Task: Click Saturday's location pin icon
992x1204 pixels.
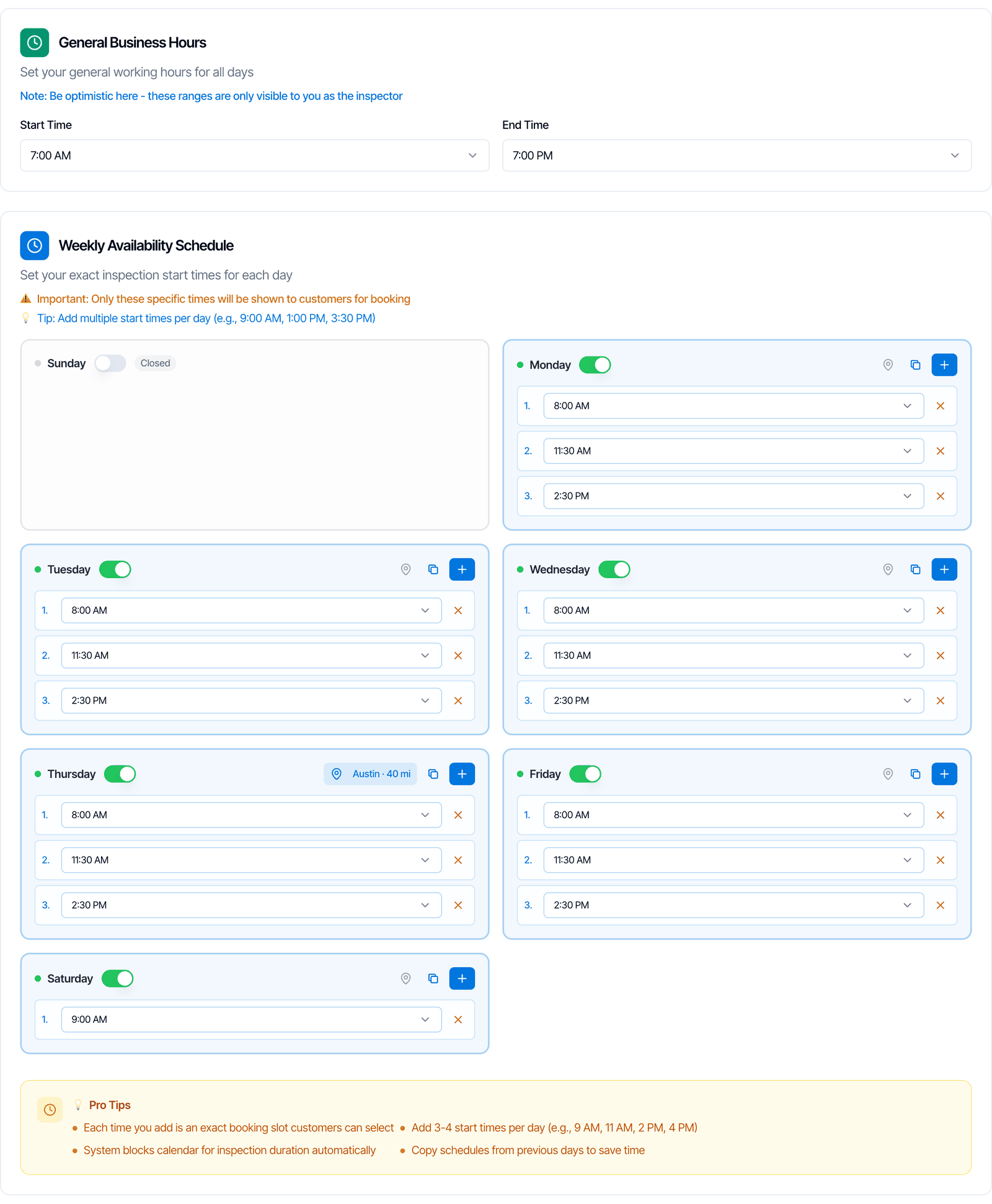Action: click(x=405, y=979)
